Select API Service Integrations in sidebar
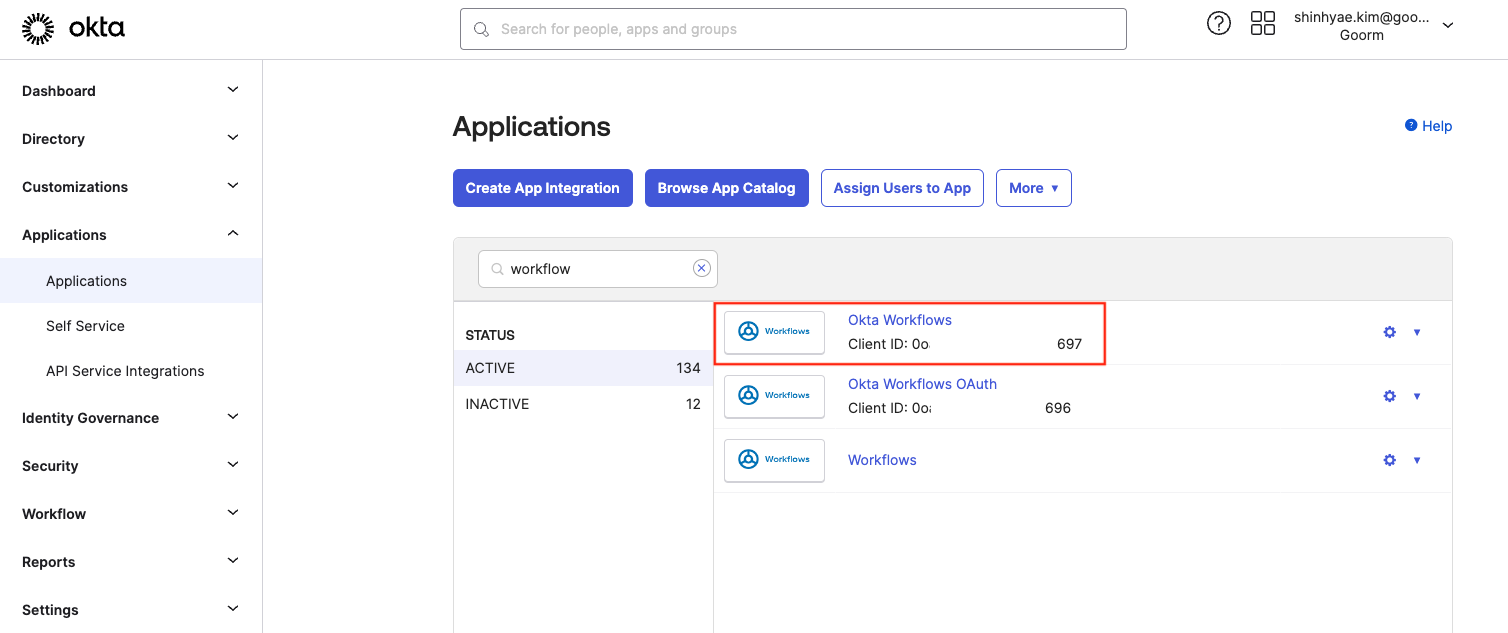 [125, 371]
